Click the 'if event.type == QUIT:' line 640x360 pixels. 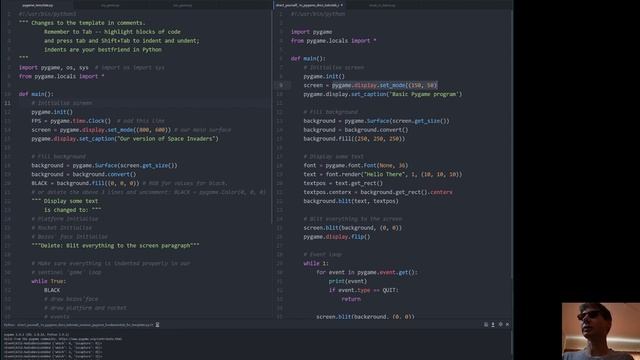(x=363, y=290)
